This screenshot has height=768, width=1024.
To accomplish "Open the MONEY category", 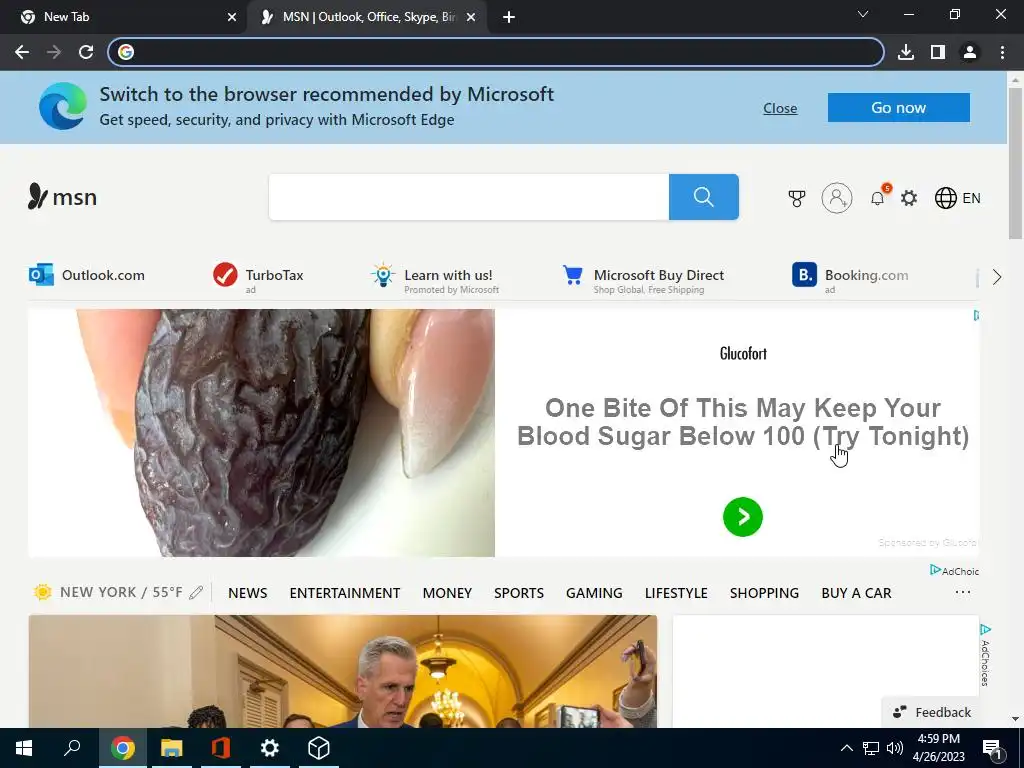I will pyautogui.click(x=447, y=593).
